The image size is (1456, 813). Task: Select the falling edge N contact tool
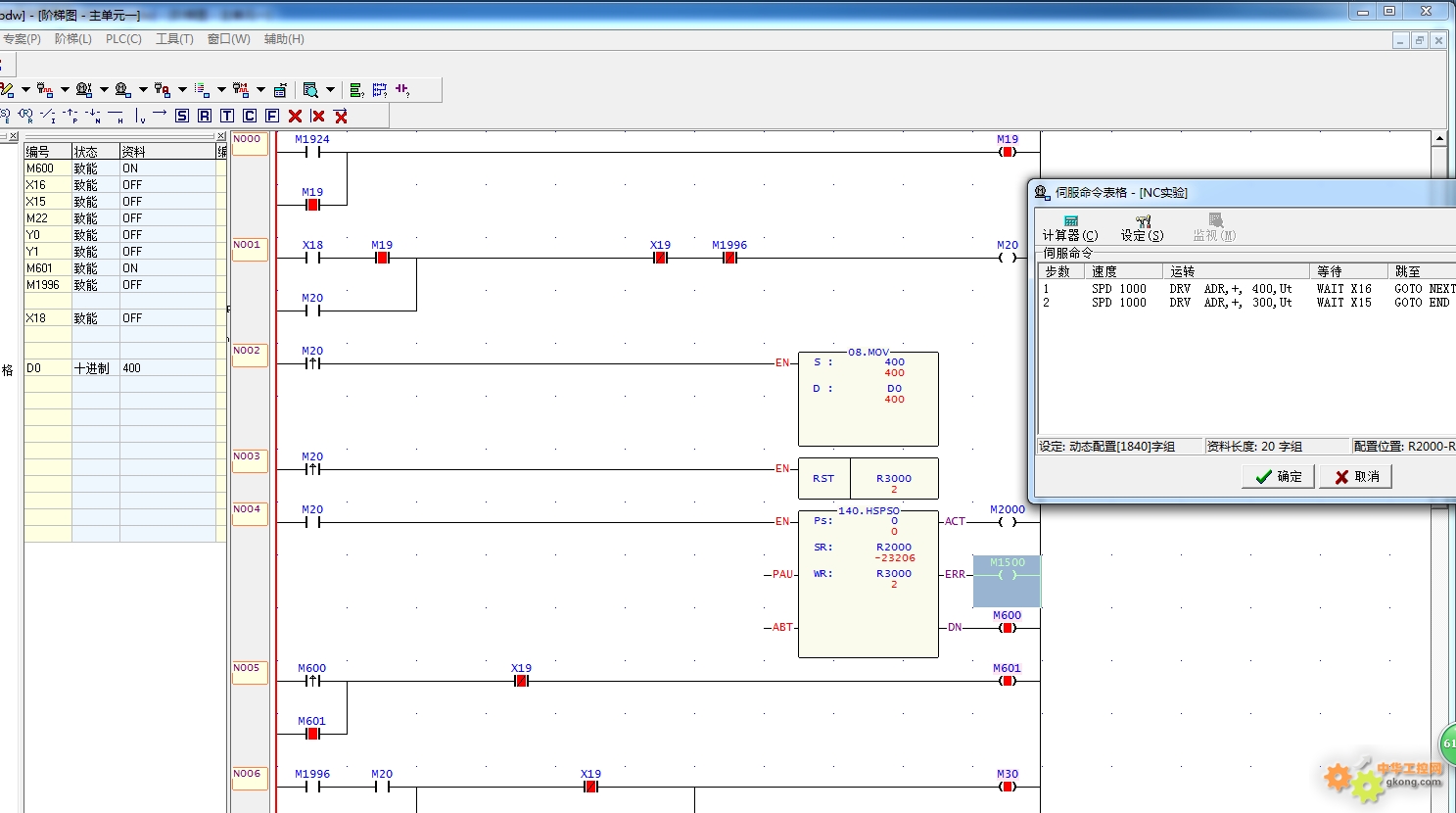click(93, 116)
